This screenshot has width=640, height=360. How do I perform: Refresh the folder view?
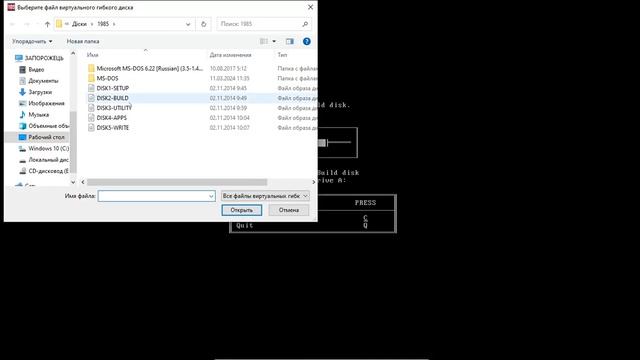(204, 24)
